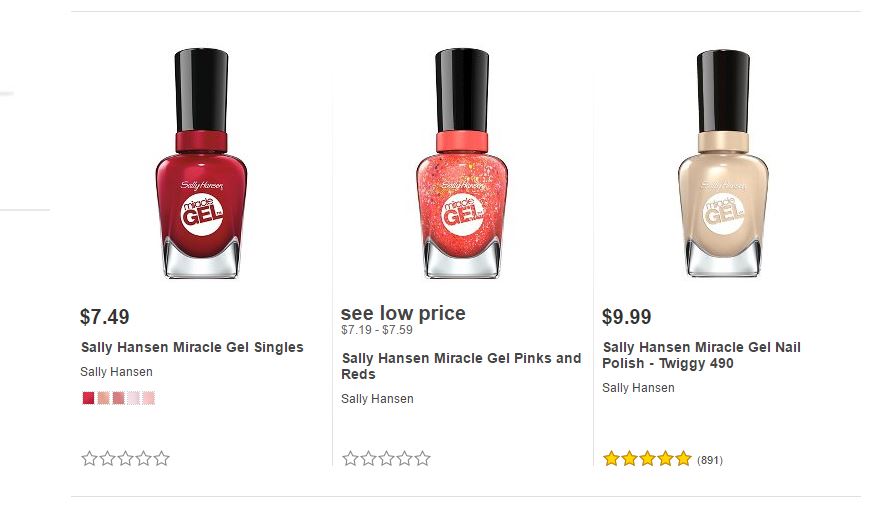The height and width of the screenshot is (508, 870).
Task: Select the fourth pale lilac swatch
Action: (x=133, y=398)
